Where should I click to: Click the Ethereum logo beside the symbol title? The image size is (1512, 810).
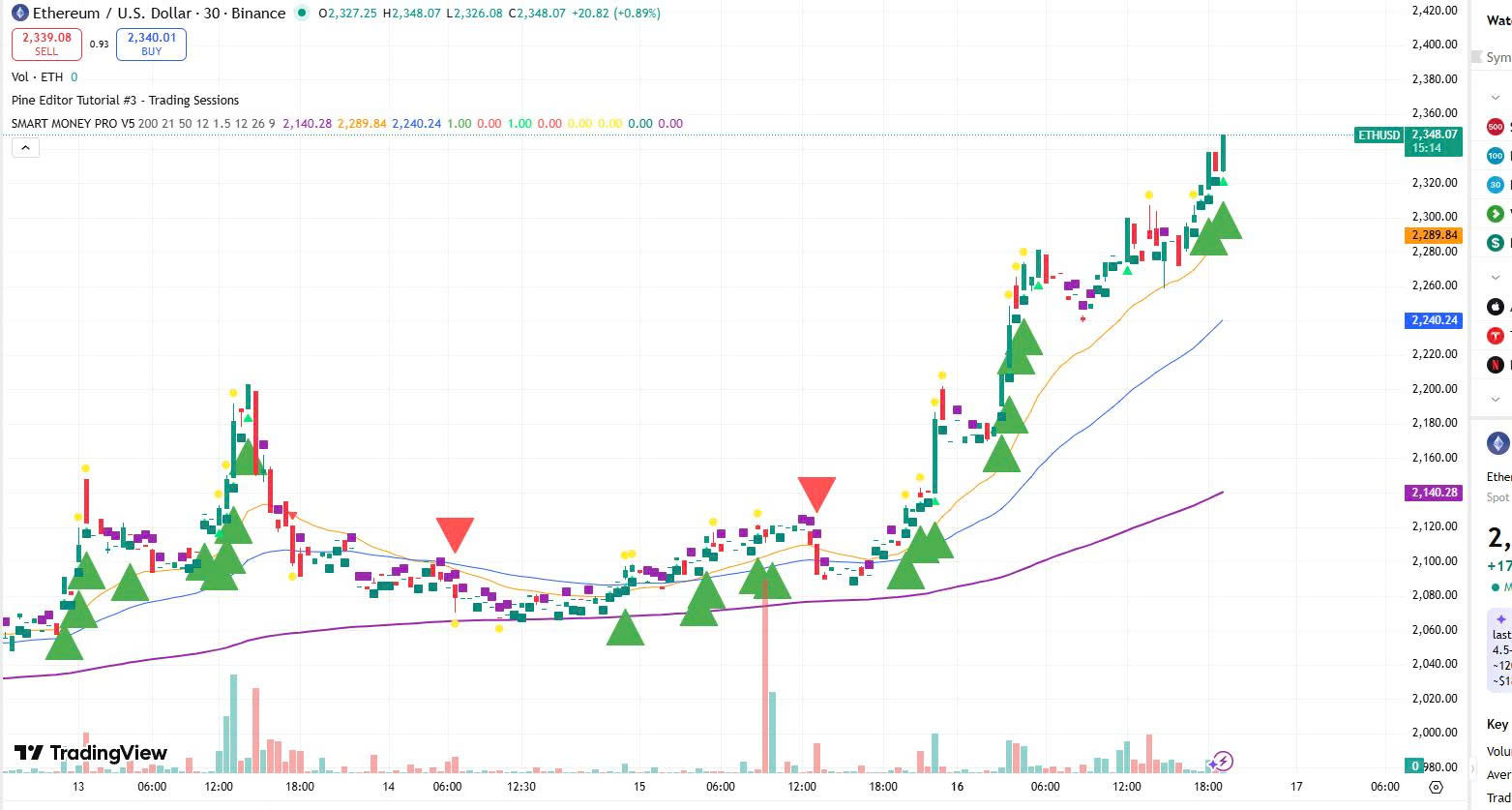click(18, 14)
